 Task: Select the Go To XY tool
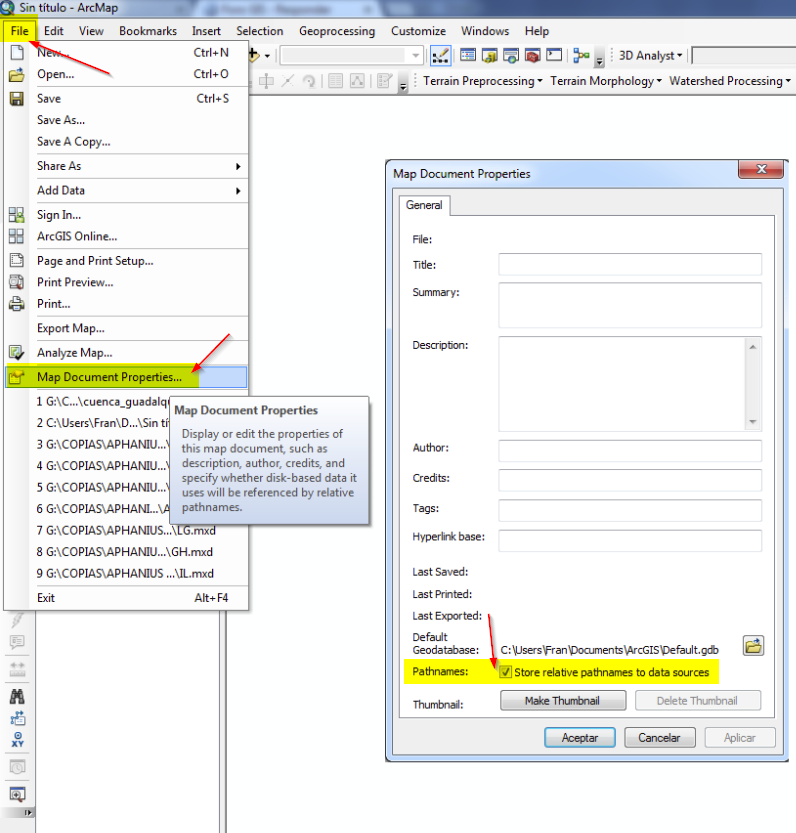(17, 740)
